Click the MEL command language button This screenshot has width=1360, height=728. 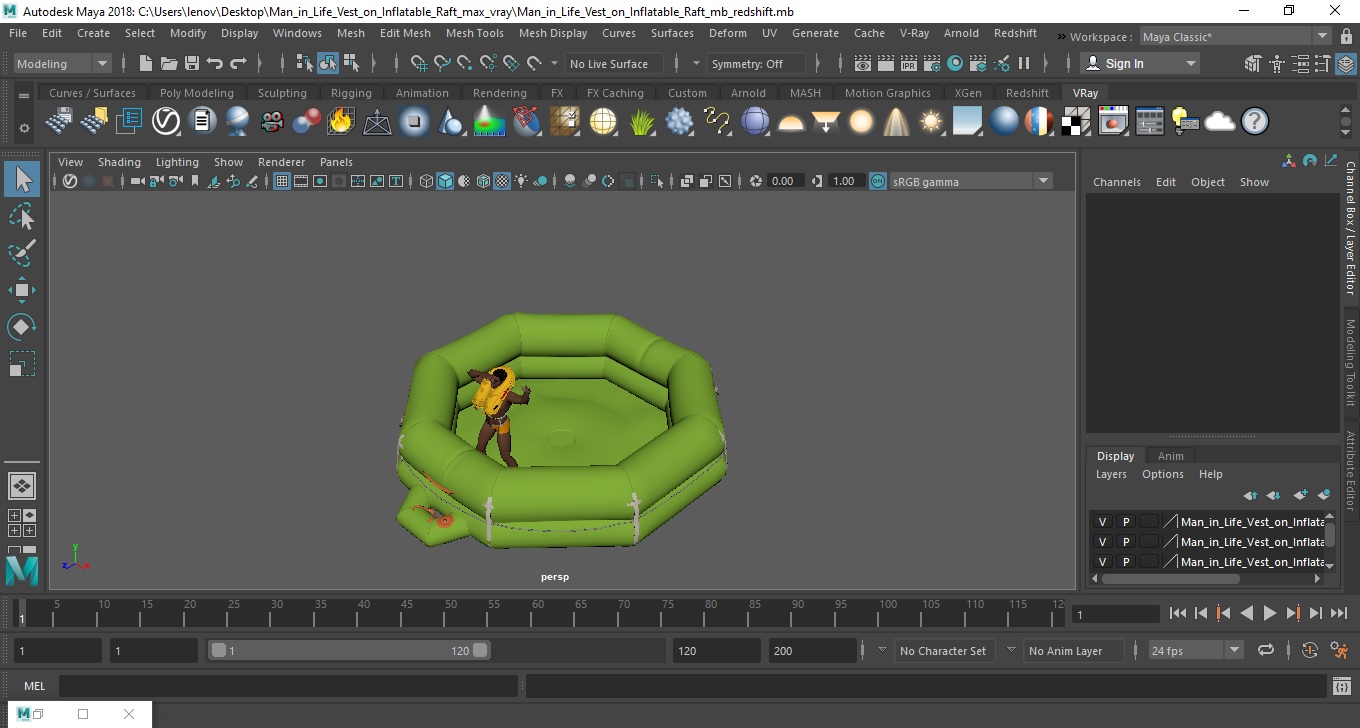[x=34, y=686]
